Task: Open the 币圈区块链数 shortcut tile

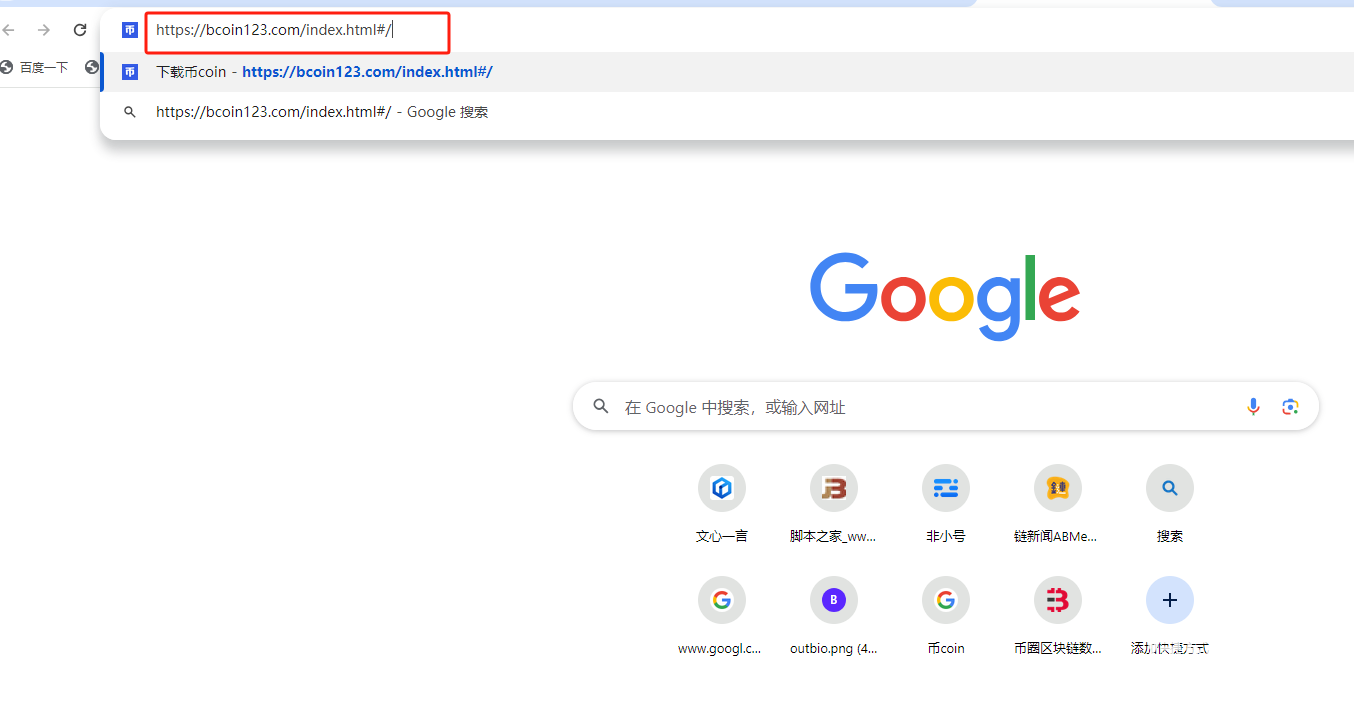Action: pos(1057,601)
